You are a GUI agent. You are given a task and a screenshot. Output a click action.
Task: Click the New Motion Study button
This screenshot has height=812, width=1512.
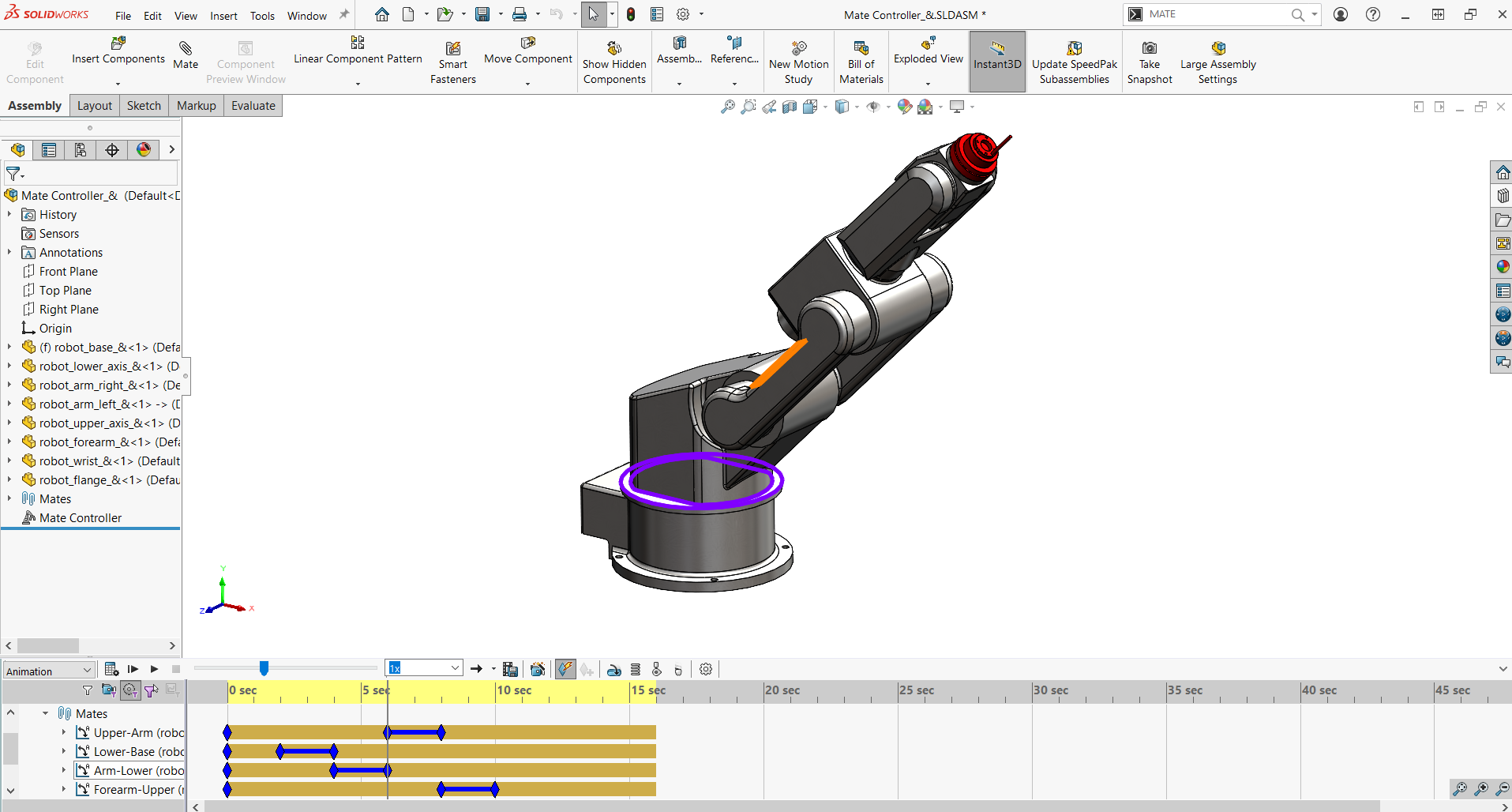(x=798, y=62)
